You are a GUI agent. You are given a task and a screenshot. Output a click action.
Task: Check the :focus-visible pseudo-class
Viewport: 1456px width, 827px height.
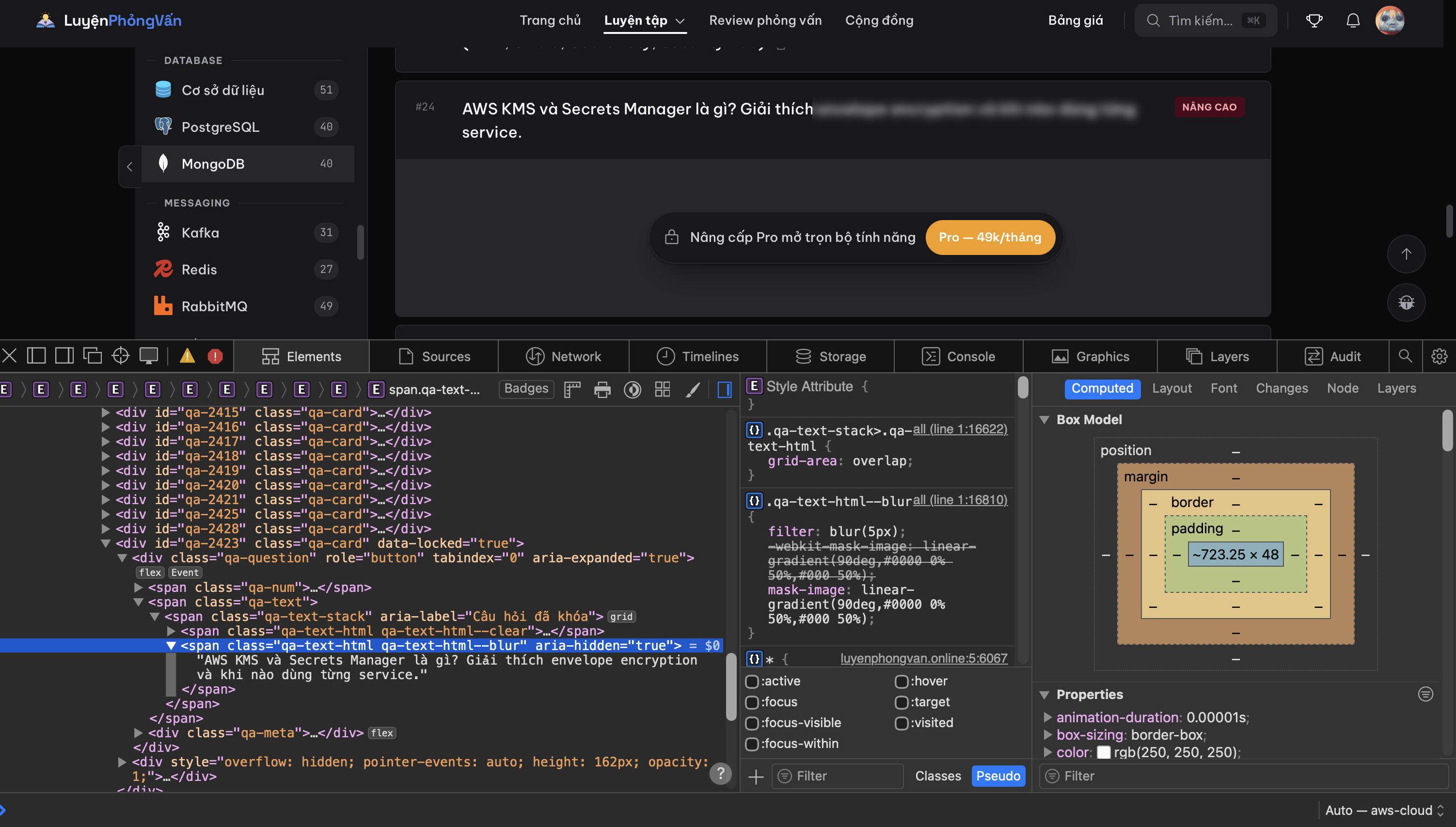[752, 723]
